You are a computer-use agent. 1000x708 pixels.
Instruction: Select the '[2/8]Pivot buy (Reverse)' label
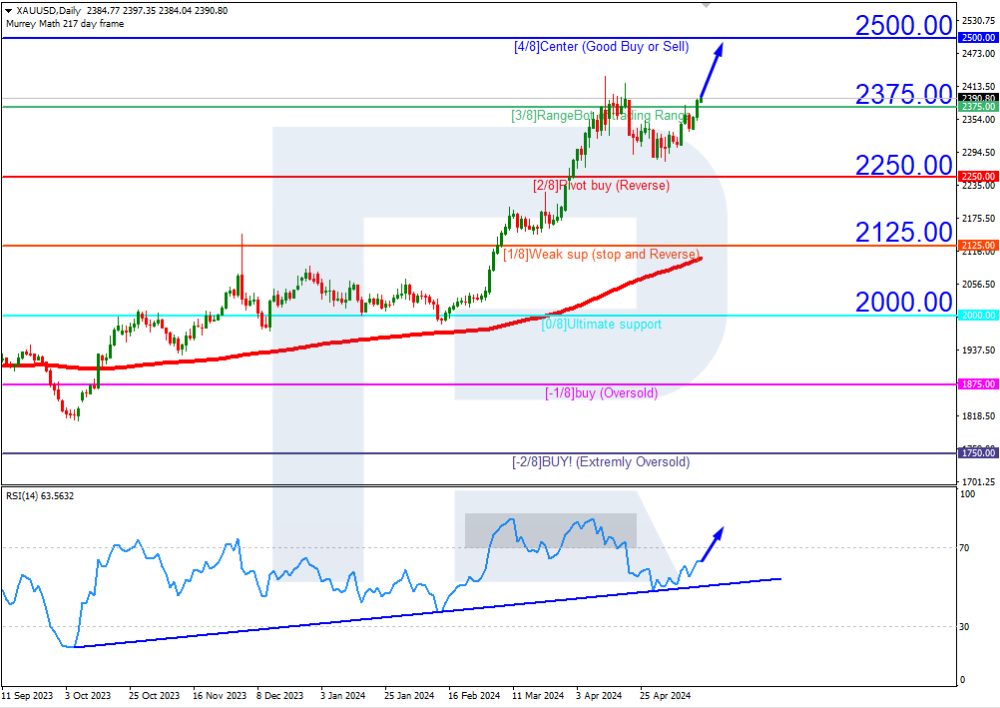[x=601, y=185]
